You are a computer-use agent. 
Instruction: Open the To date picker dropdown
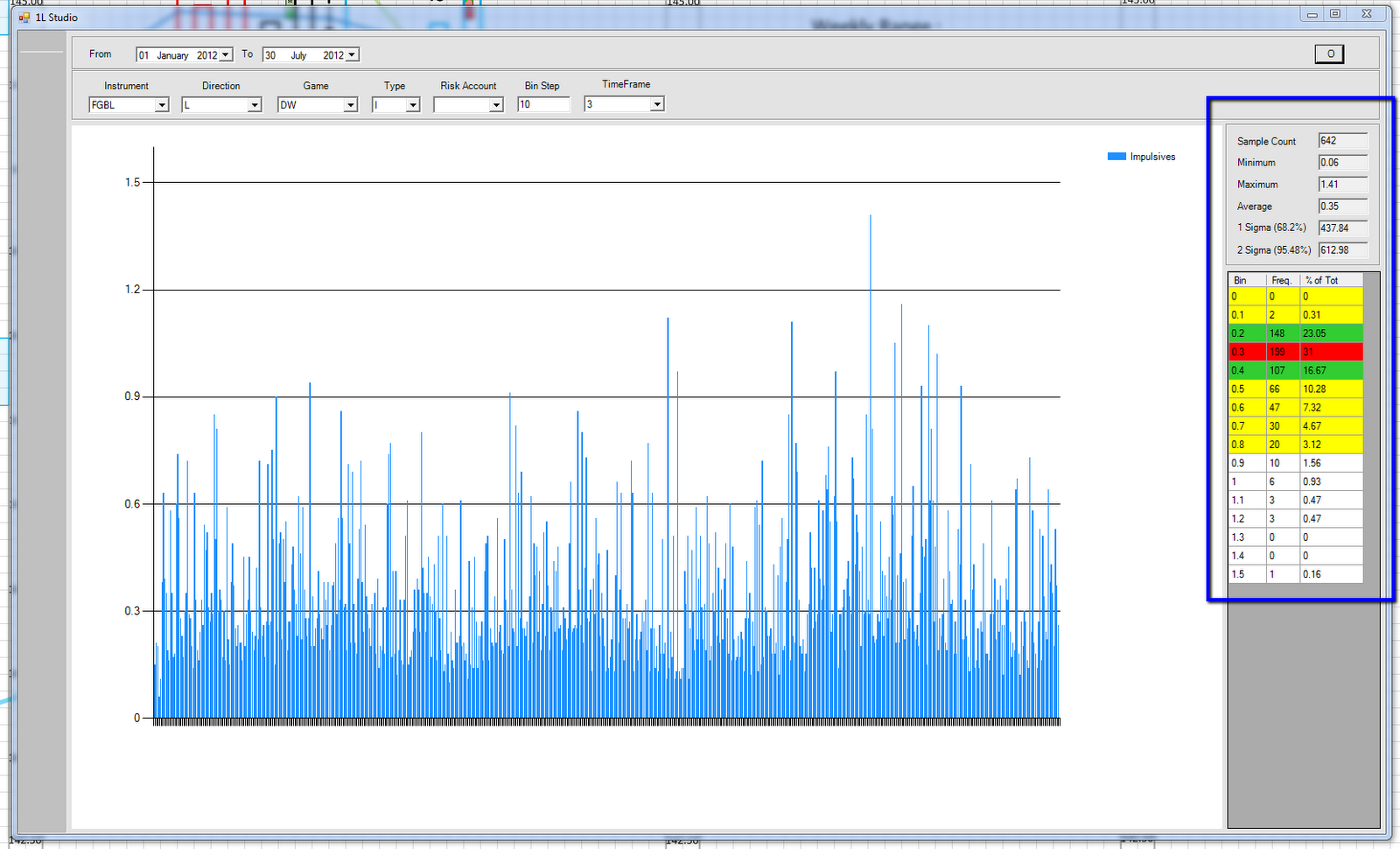point(352,55)
